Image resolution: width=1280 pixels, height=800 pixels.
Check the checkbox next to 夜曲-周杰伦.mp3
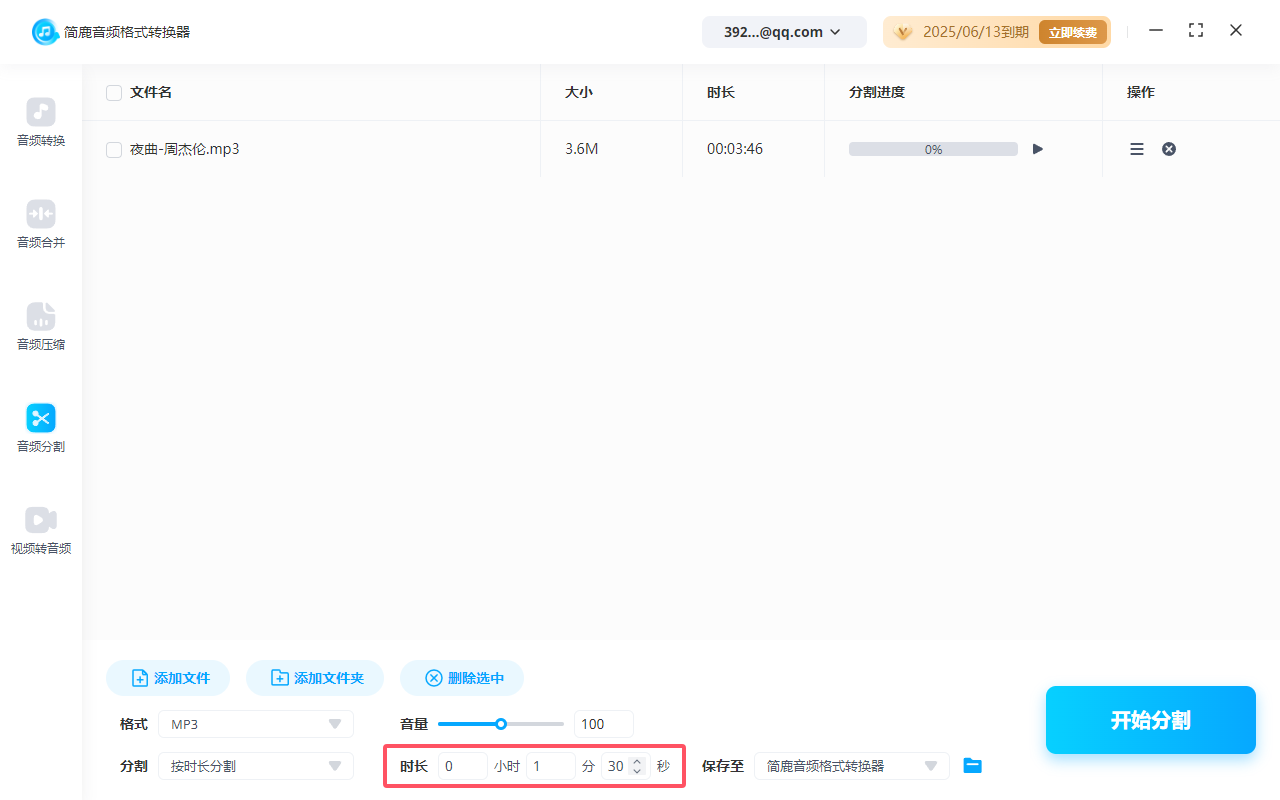[114, 148]
